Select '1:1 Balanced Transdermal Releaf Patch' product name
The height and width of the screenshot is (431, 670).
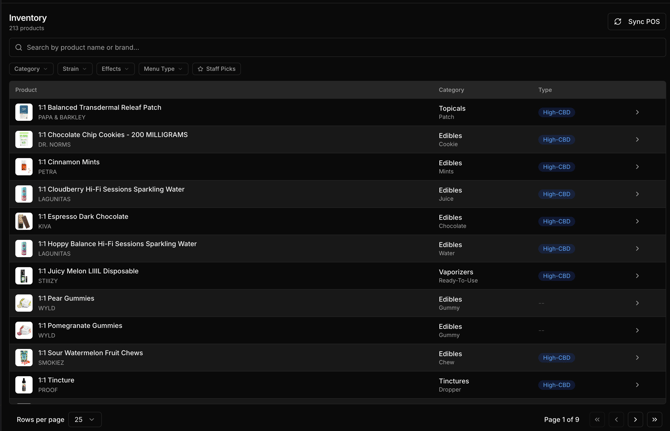(100, 108)
